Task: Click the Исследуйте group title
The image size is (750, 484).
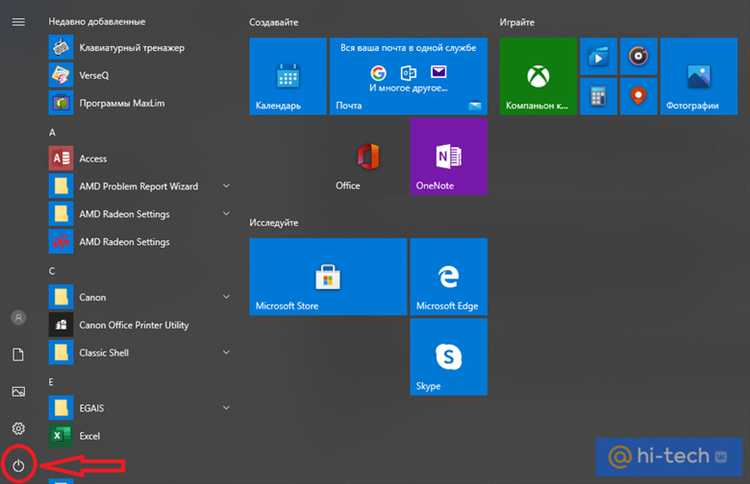Action: pyautogui.click(x=274, y=222)
